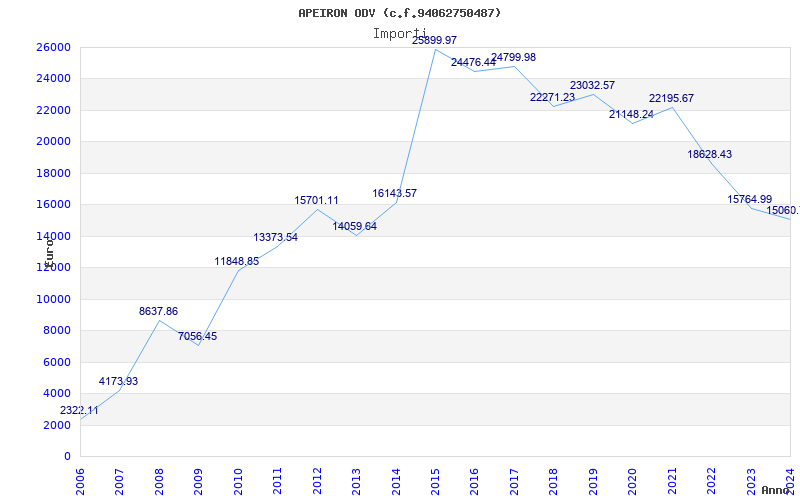Click the x-axis year 2014
800x500 pixels.
point(396,480)
